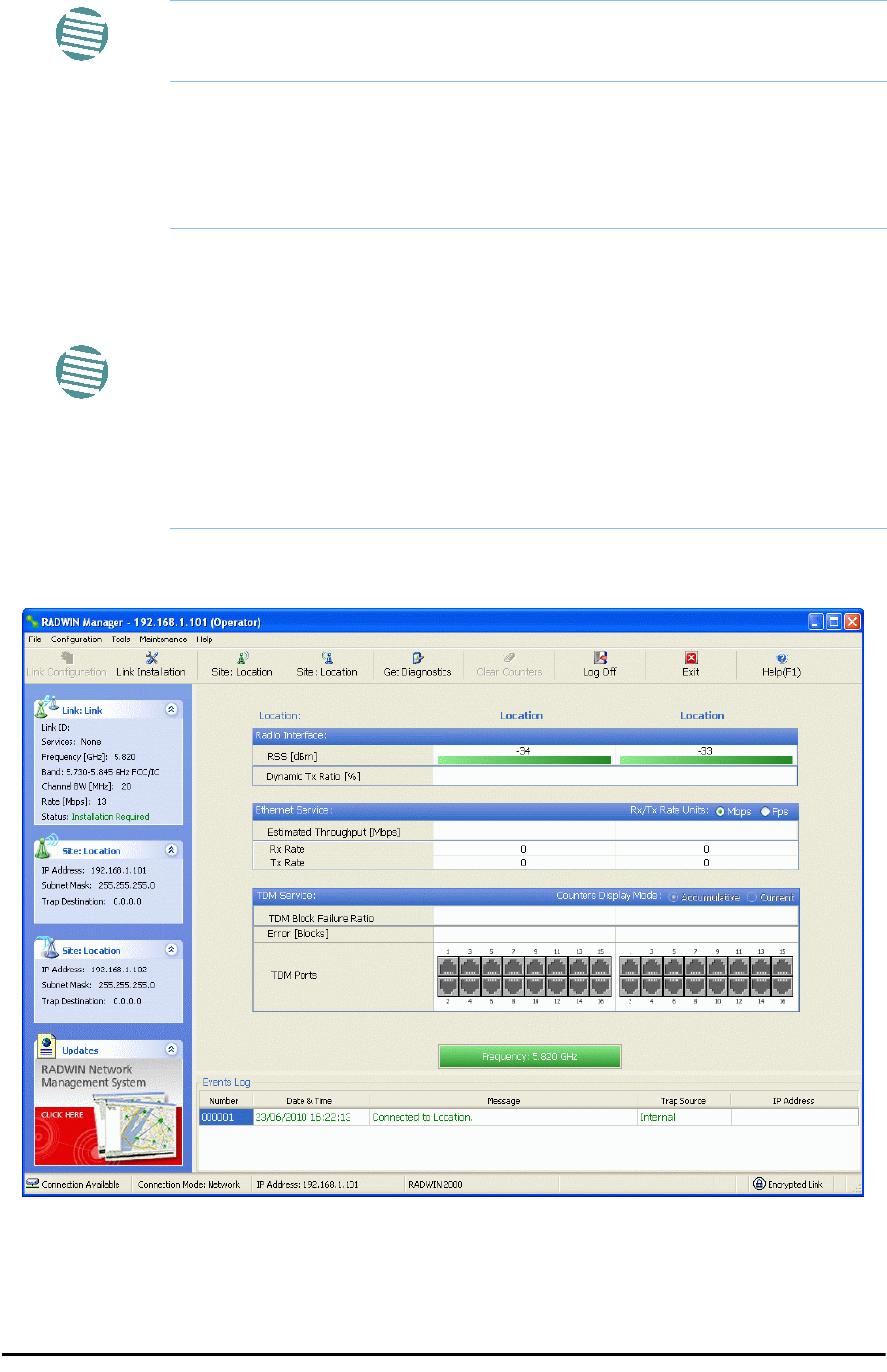The image size is (887, 1372).
Task: Click the Link Installation toolbar icon
Action: click(151, 658)
